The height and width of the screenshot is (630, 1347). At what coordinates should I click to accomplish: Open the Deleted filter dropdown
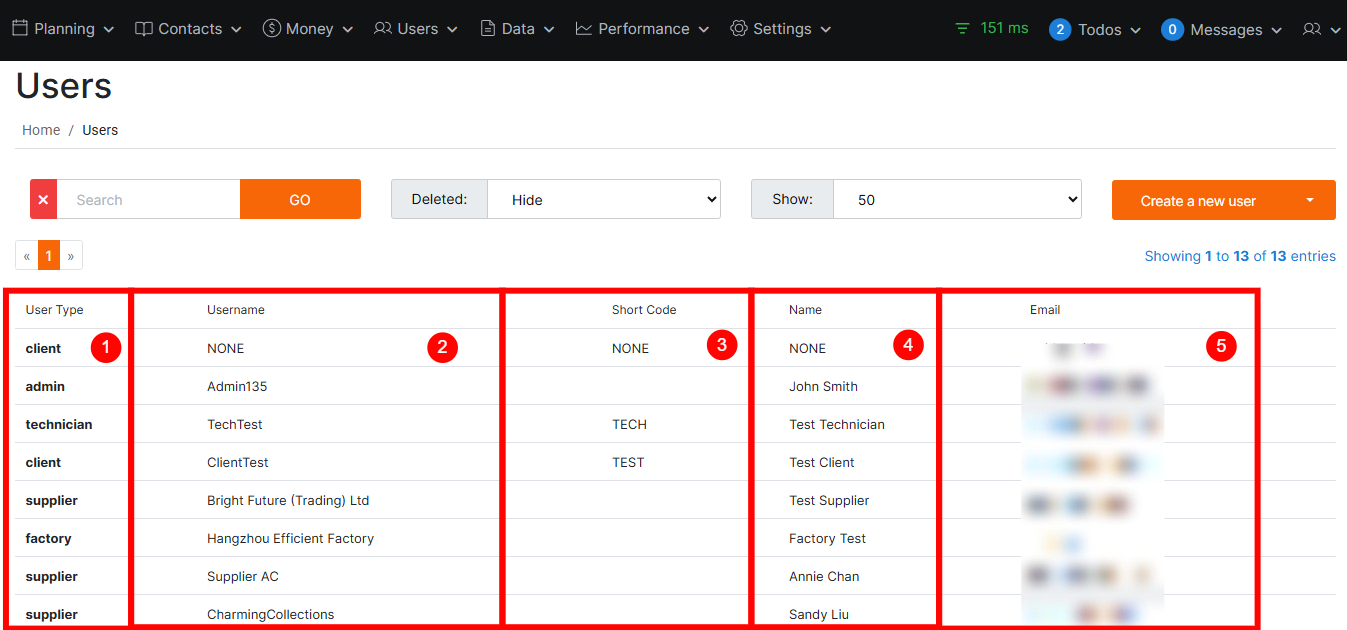tap(603, 200)
